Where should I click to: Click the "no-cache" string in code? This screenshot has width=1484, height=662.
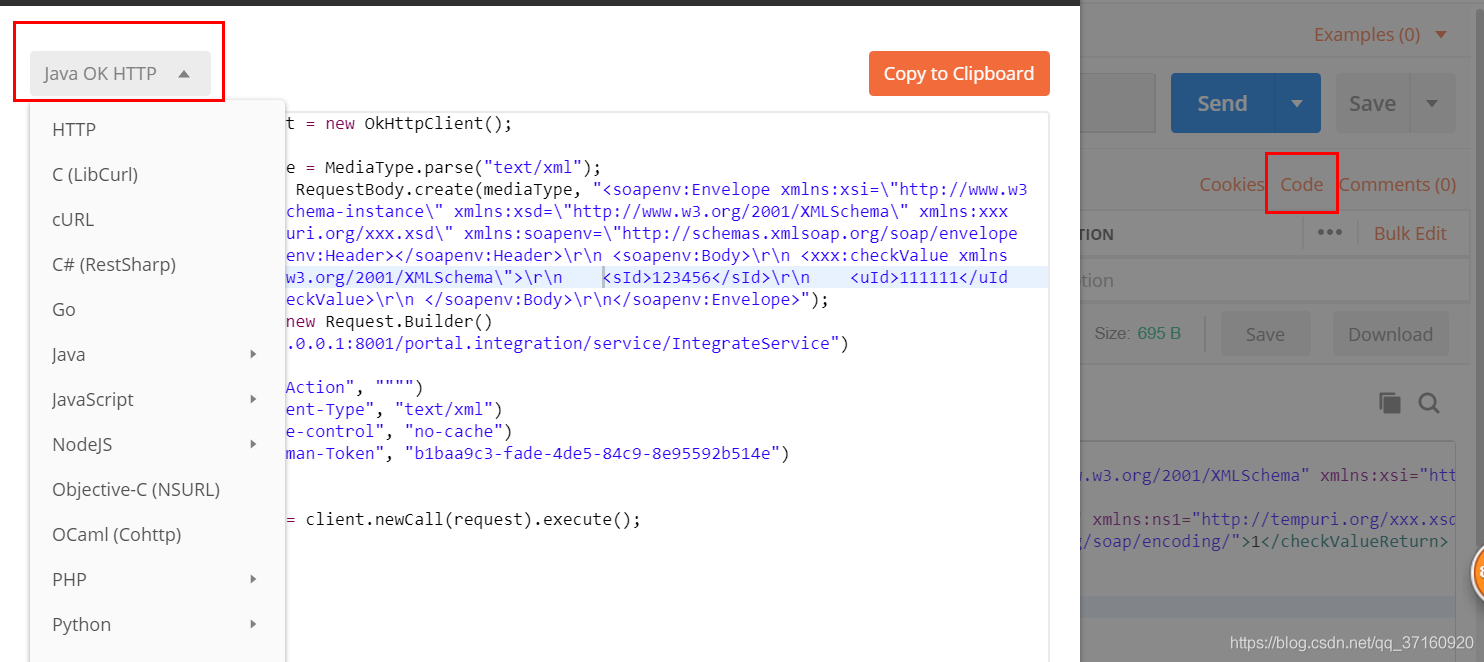[452, 432]
